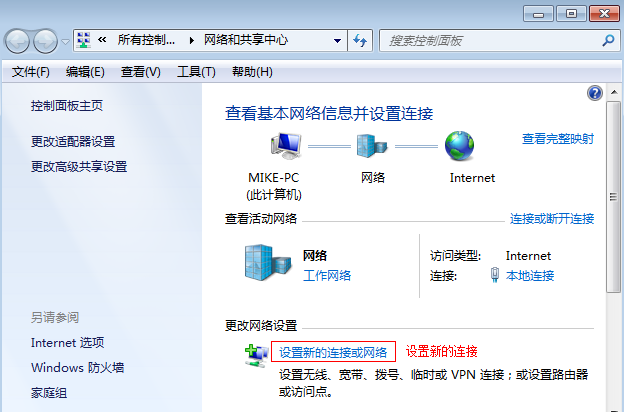The height and width of the screenshot is (412, 624).
Task: Open help with the blue question mark icon
Action: pos(595,93)
